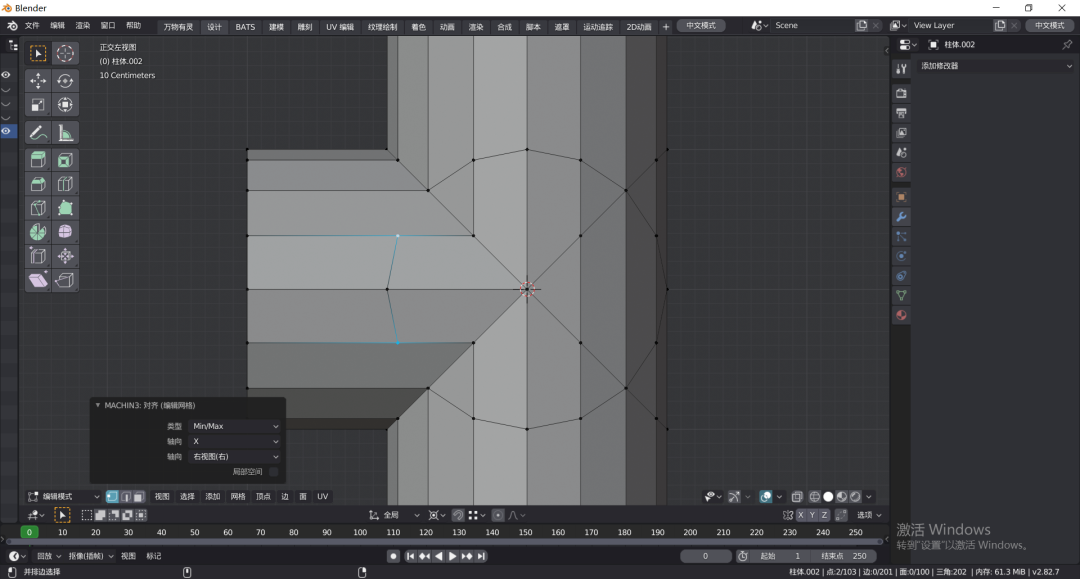Switch to face select mode
Viewport: 1080px width, 579px height.
coord(139,496)
